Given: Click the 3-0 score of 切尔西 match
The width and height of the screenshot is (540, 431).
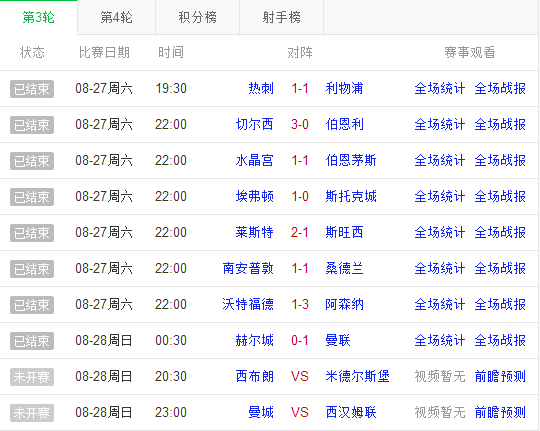Looking at the screenshot, I should click(x=300, y=124).
